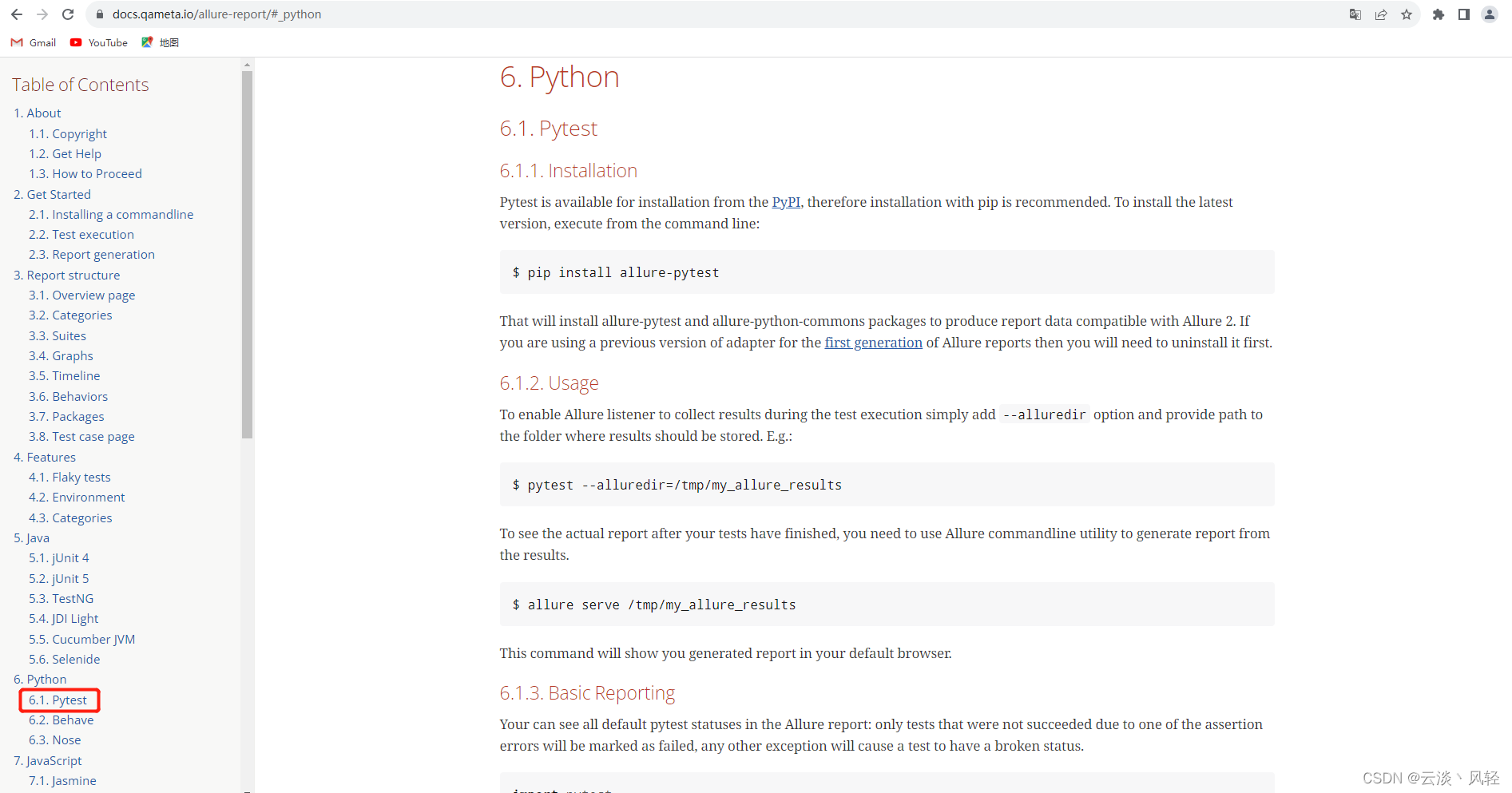Jump to 4. Features
1512x793 pixels.
pos(45,458)
